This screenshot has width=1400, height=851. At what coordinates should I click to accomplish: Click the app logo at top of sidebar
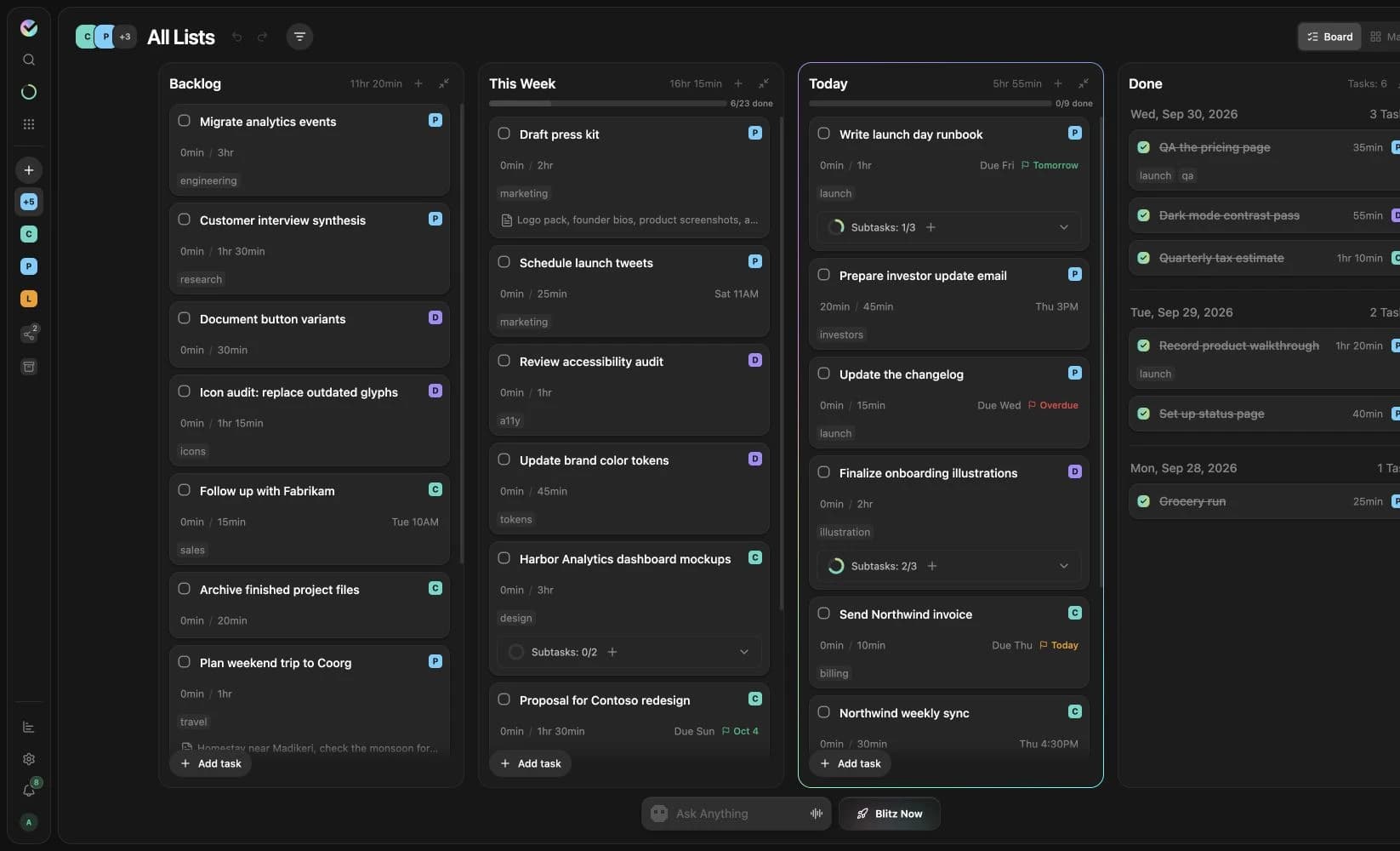pos(29,28)
